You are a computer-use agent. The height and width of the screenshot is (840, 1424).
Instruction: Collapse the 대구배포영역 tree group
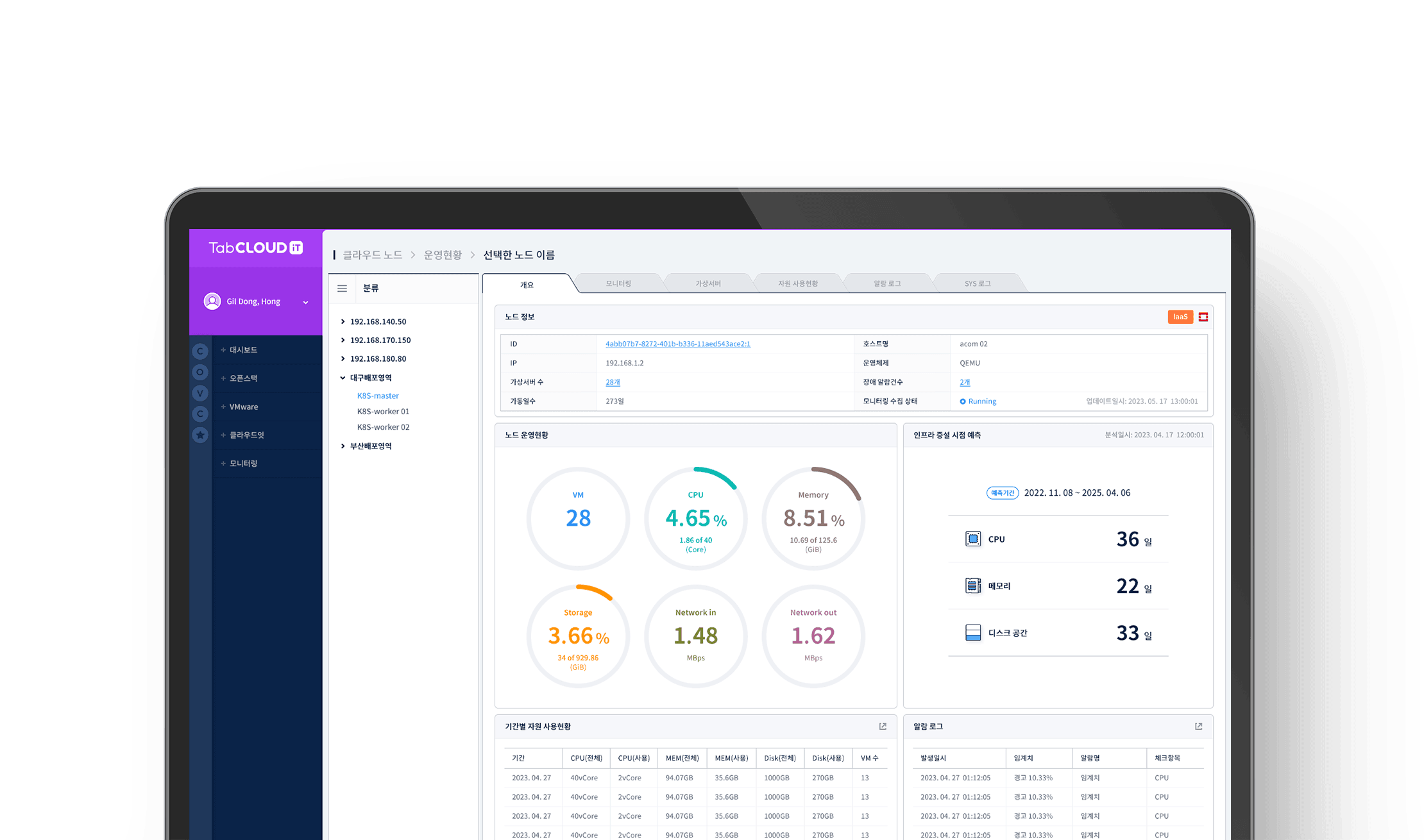pyautogui.click(x=343, y=378)
